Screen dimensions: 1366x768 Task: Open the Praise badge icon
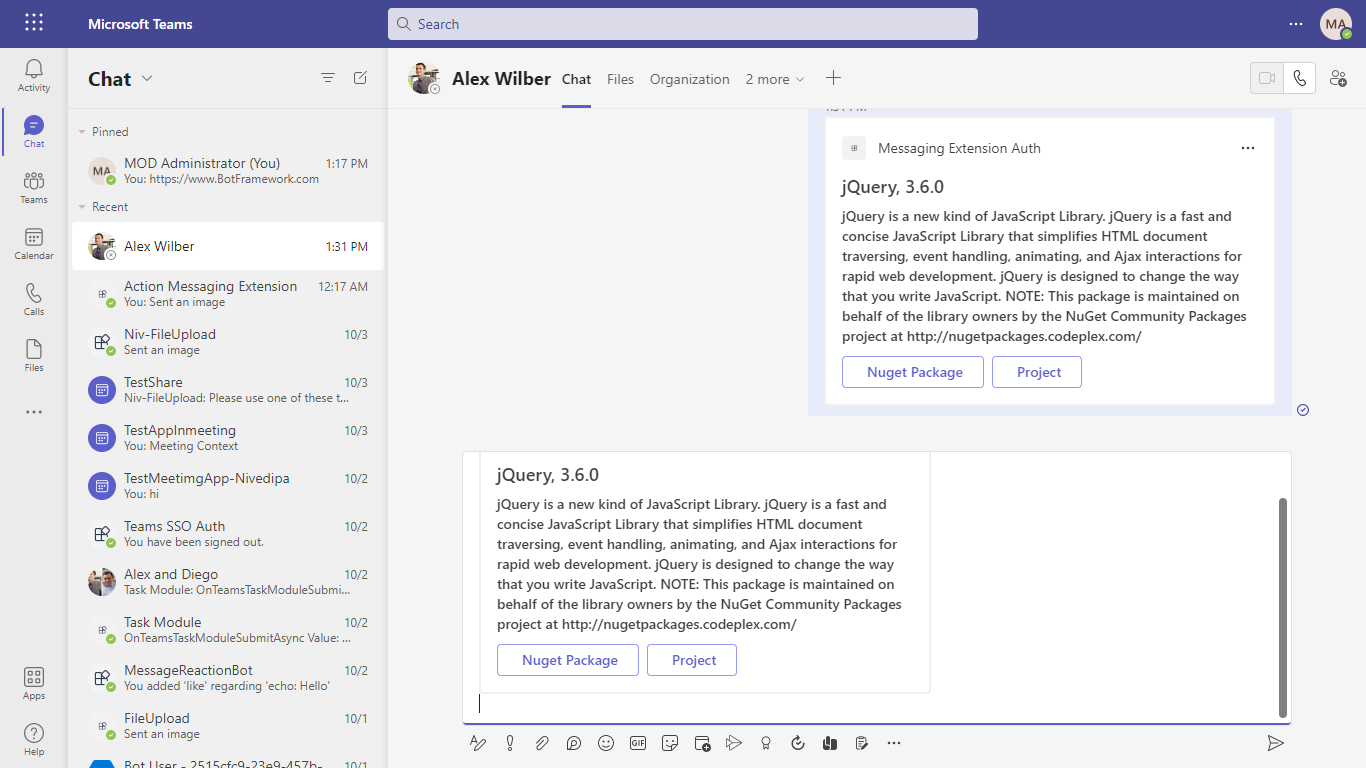(766, 743)
